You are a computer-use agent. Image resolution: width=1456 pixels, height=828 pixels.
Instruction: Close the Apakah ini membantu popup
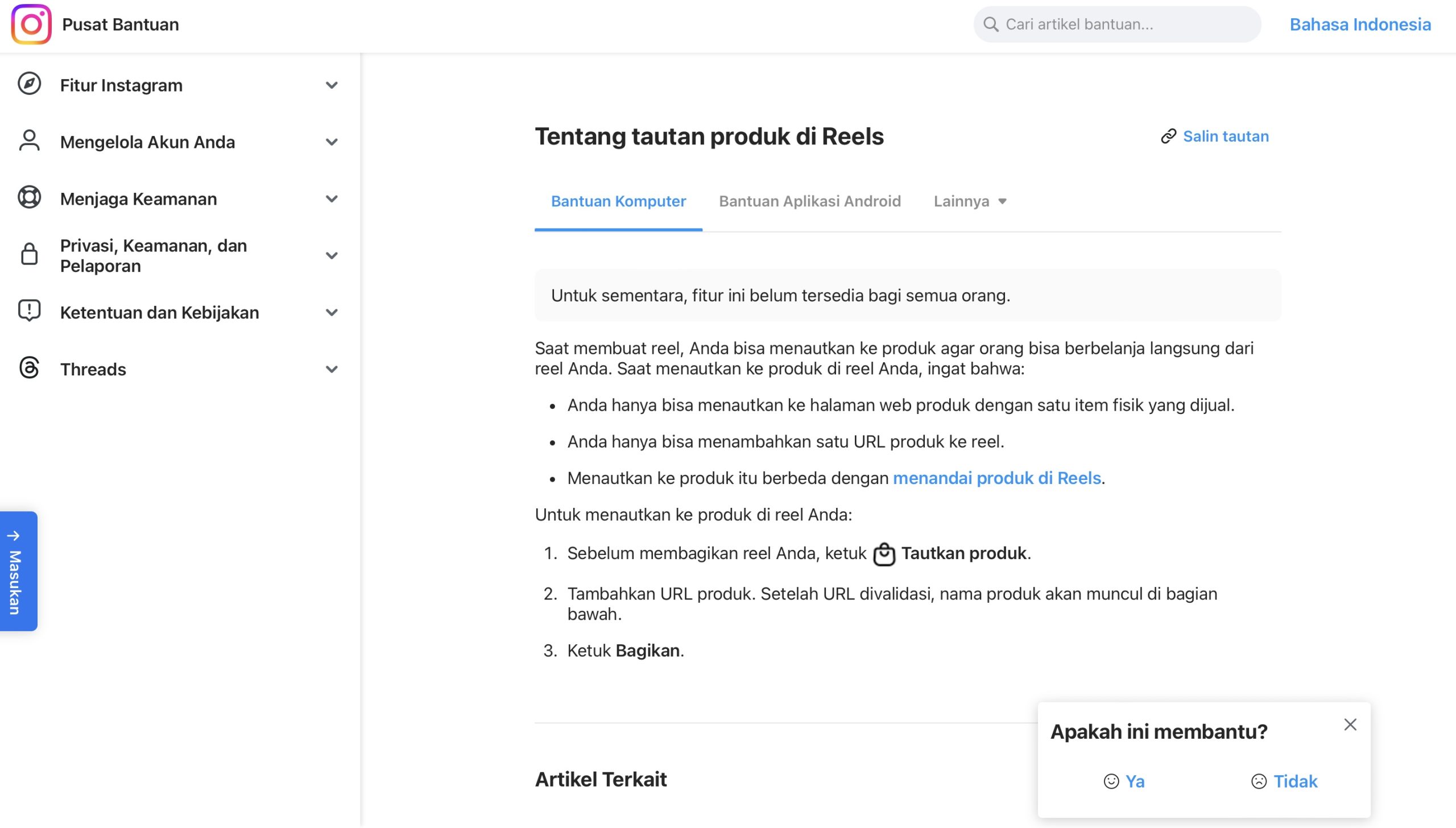1350,724
